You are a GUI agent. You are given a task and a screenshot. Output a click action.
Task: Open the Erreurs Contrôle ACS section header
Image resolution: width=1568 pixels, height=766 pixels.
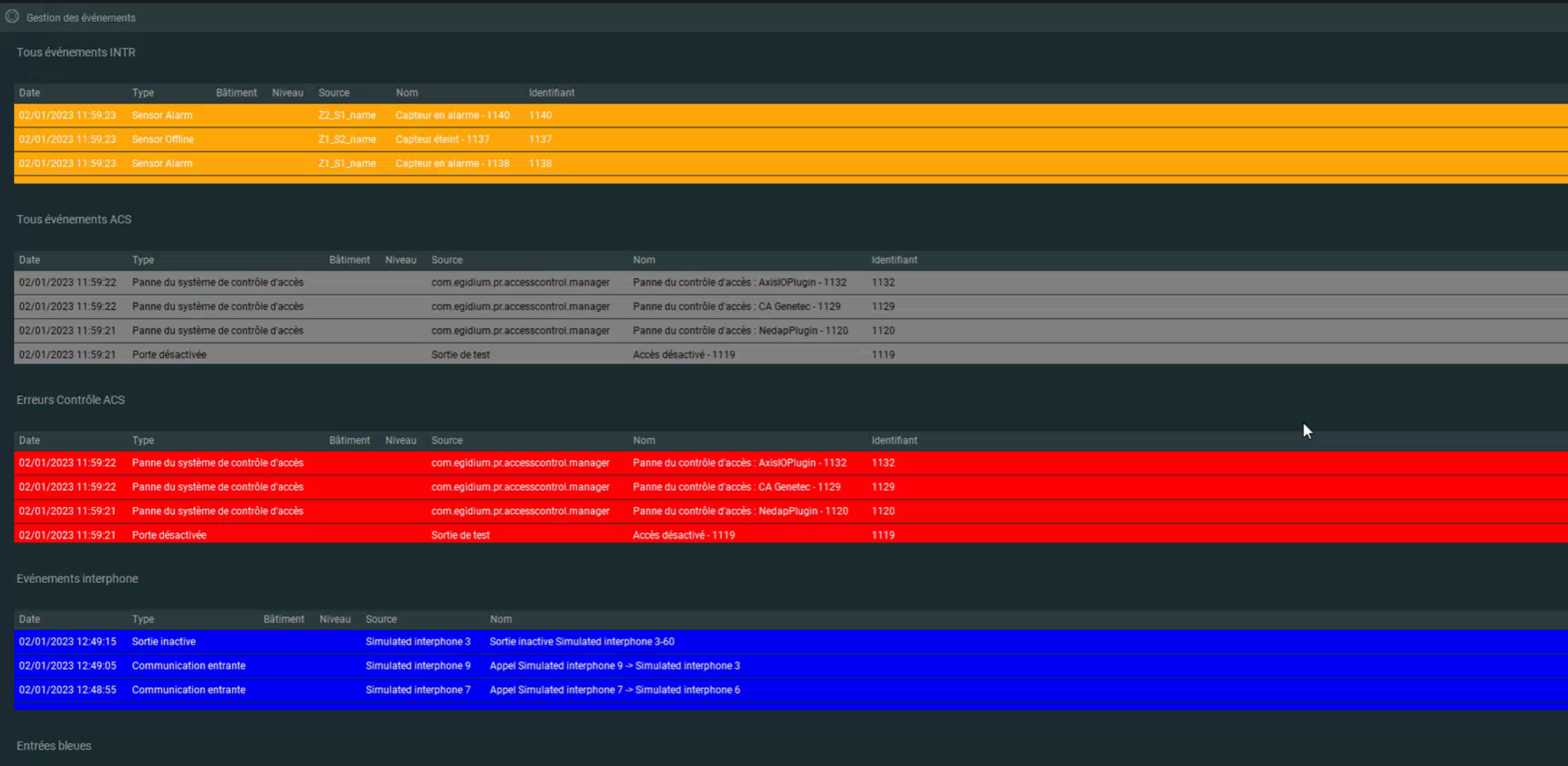tap(70, 399)
